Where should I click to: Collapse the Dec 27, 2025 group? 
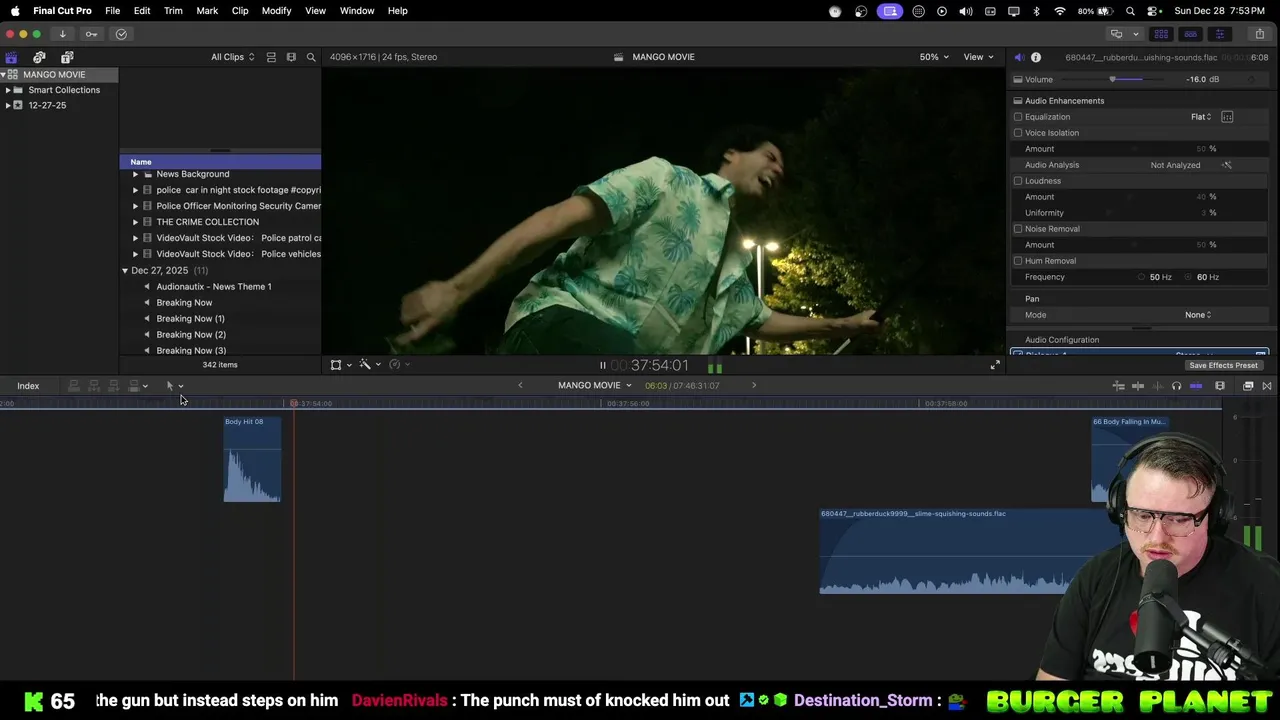click(125, 271)
